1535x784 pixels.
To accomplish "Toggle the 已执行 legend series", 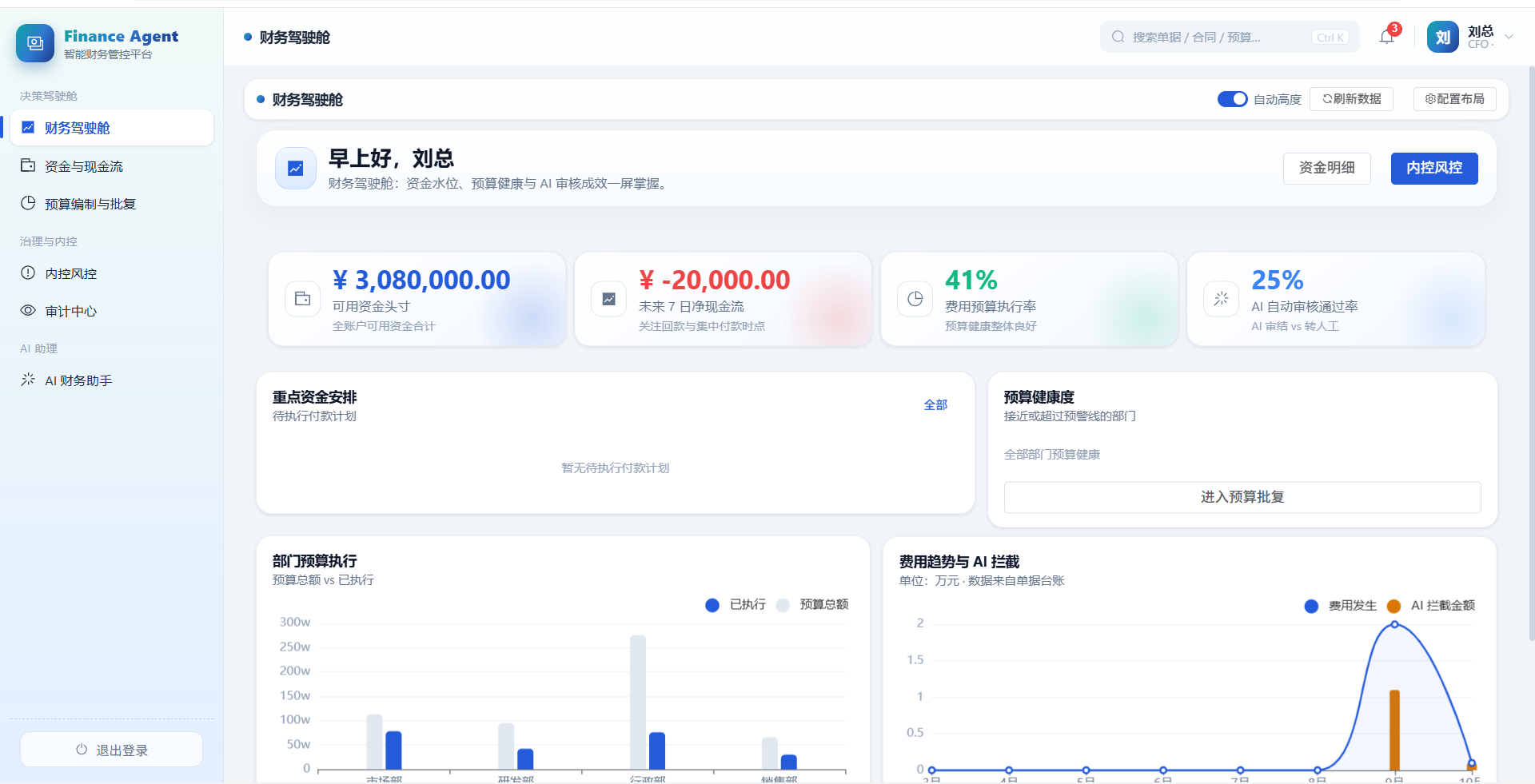I will point(736,605).
